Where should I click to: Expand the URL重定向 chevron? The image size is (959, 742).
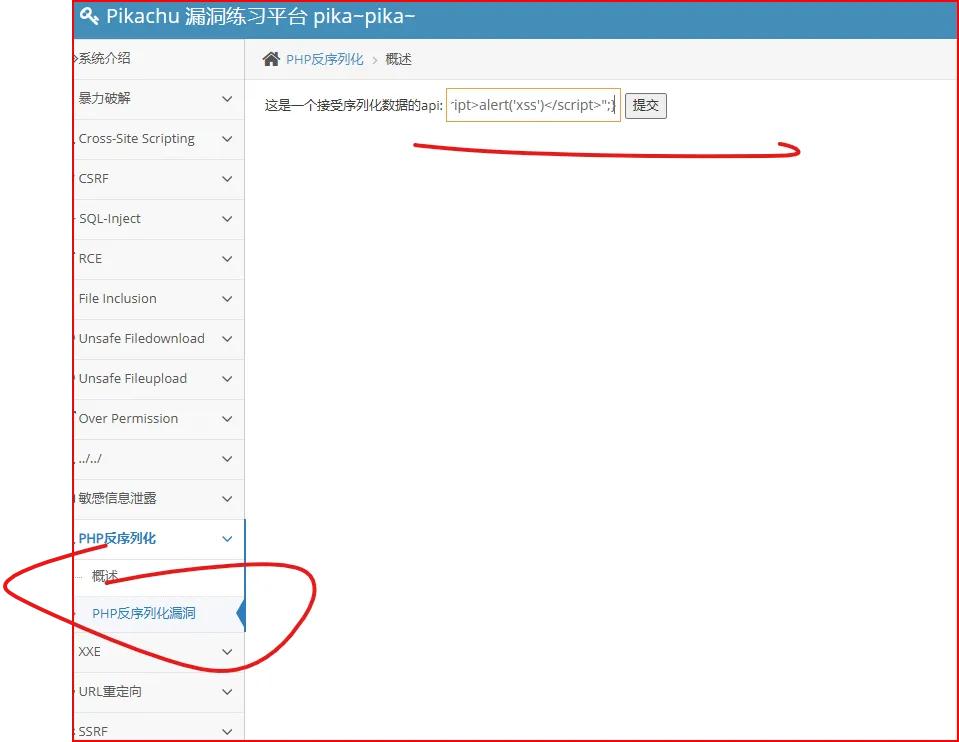pos(227,692)
